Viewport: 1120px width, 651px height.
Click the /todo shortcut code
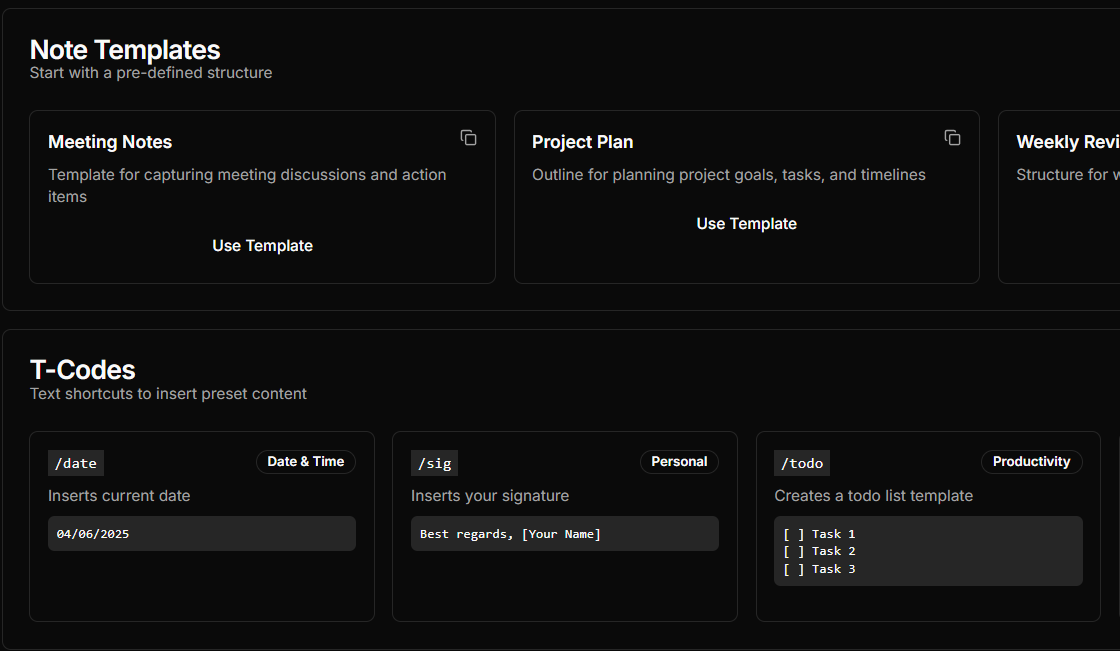point(802,463)
